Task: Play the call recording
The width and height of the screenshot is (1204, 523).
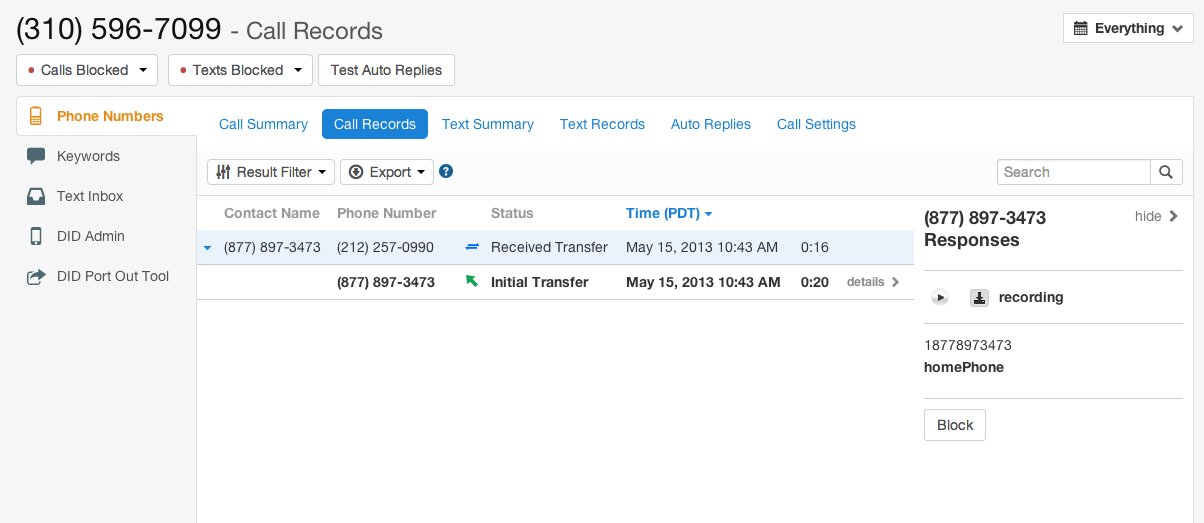Action: (940, 297)
